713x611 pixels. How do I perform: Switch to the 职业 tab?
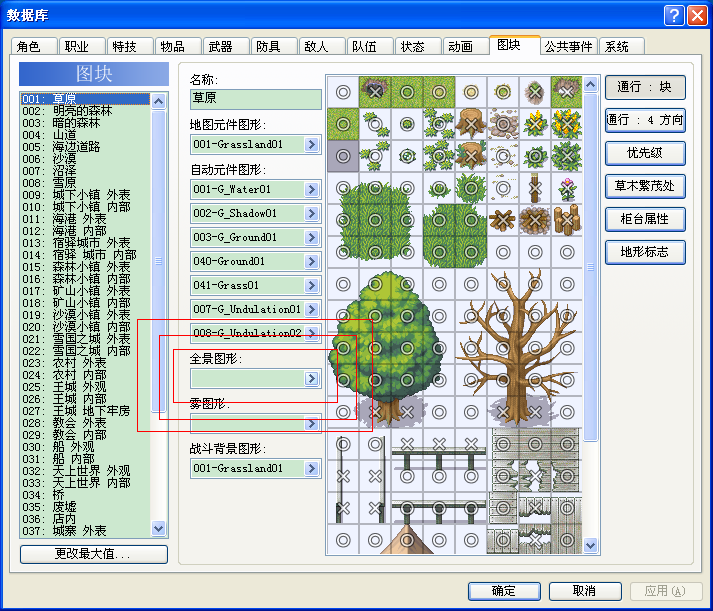(82, 46)
